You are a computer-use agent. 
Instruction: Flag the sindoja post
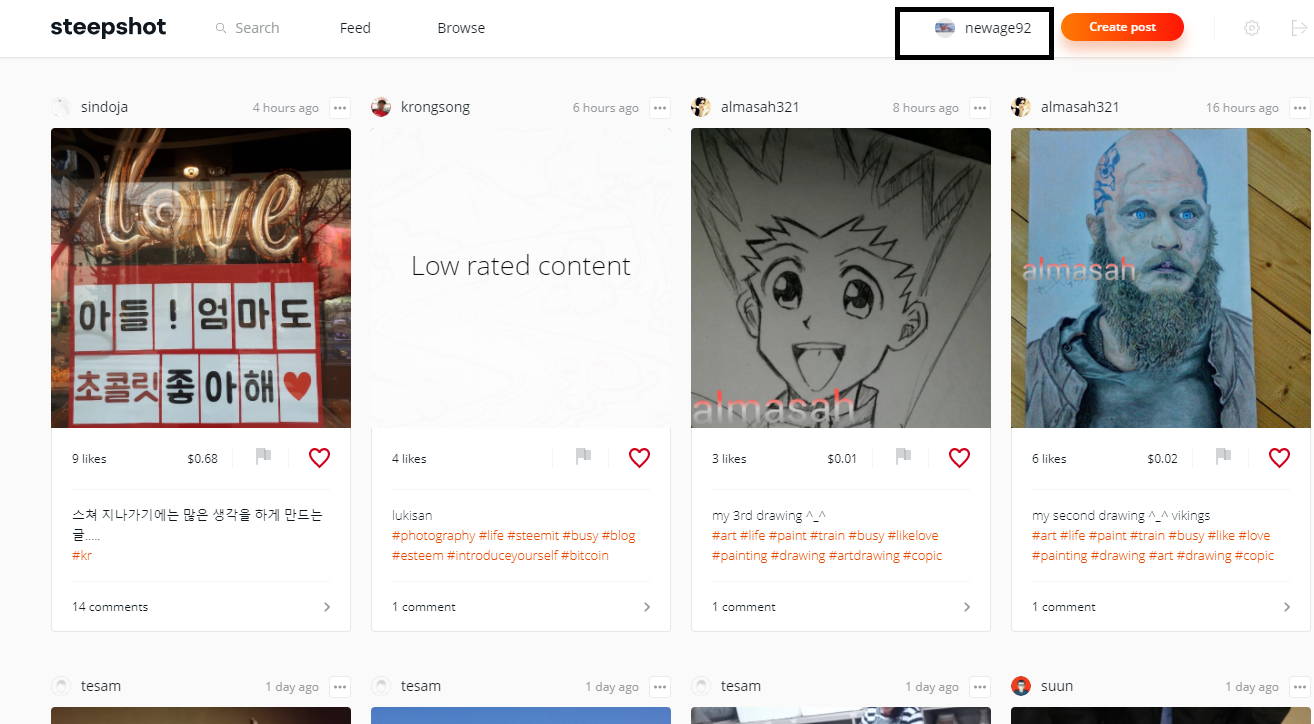(263, 457)
